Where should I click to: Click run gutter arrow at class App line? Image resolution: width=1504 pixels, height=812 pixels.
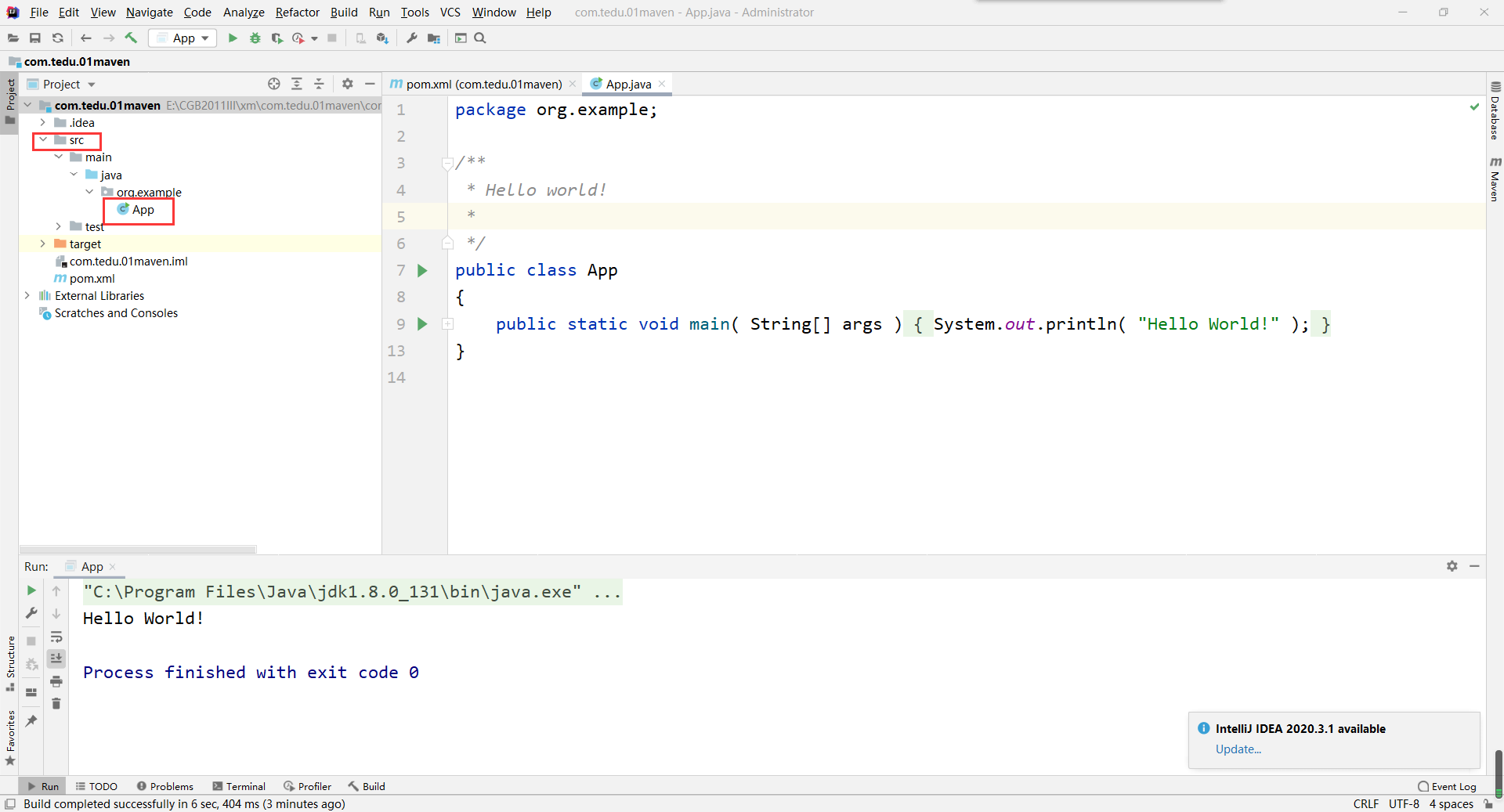422,271
